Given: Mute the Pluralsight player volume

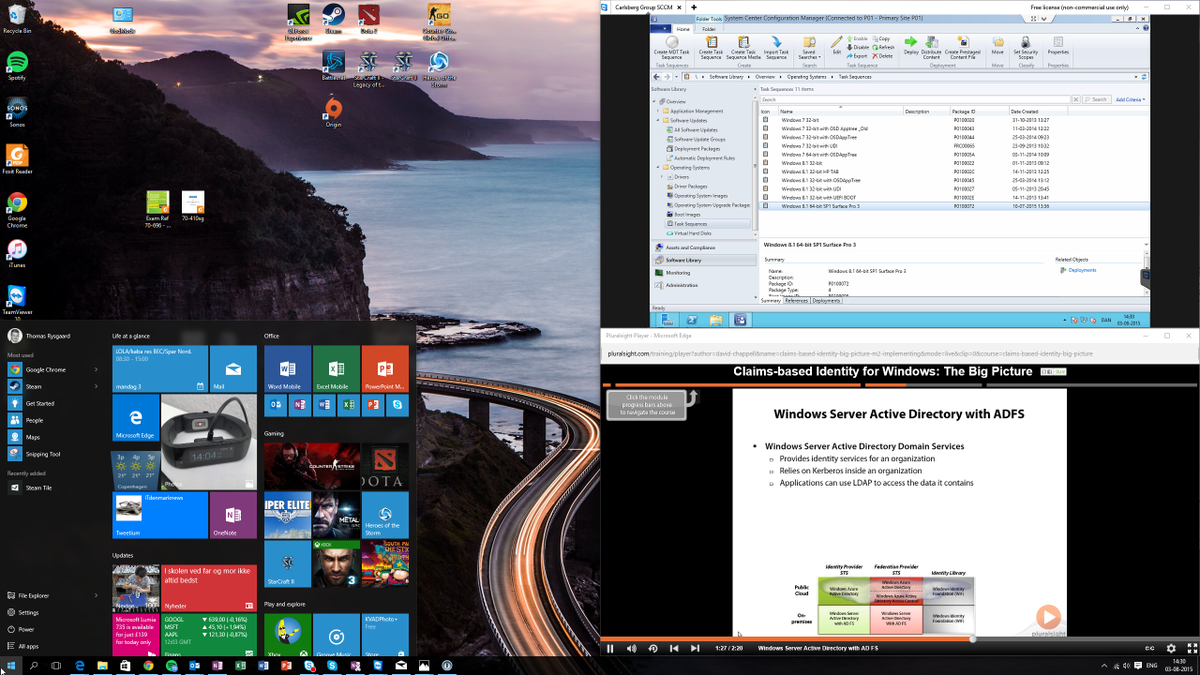Looking at the screenshot, I should click(x=632, y=648).
